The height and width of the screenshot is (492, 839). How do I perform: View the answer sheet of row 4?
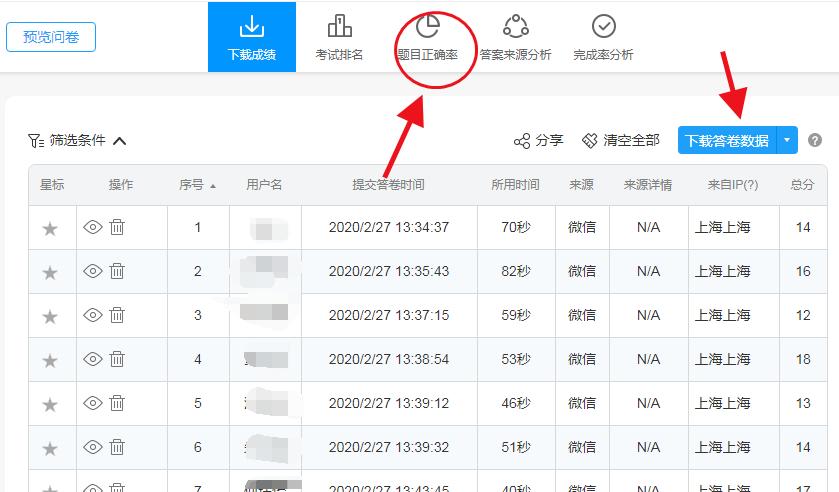pos(93,359)
